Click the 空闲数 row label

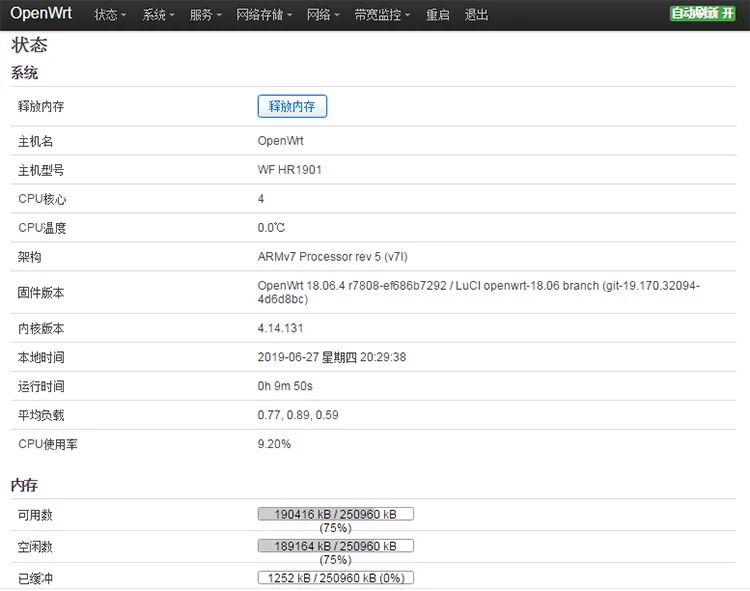[x=35, y=547]
